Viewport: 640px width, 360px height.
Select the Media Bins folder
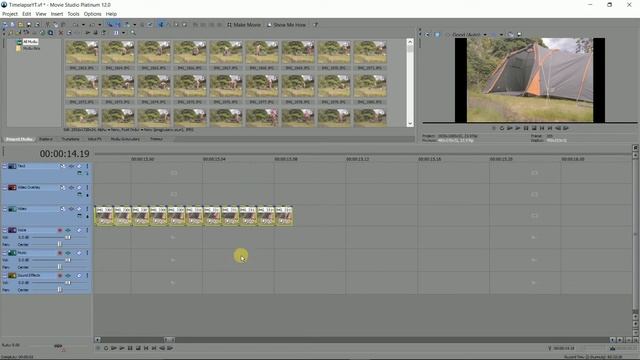coord(31,48)
